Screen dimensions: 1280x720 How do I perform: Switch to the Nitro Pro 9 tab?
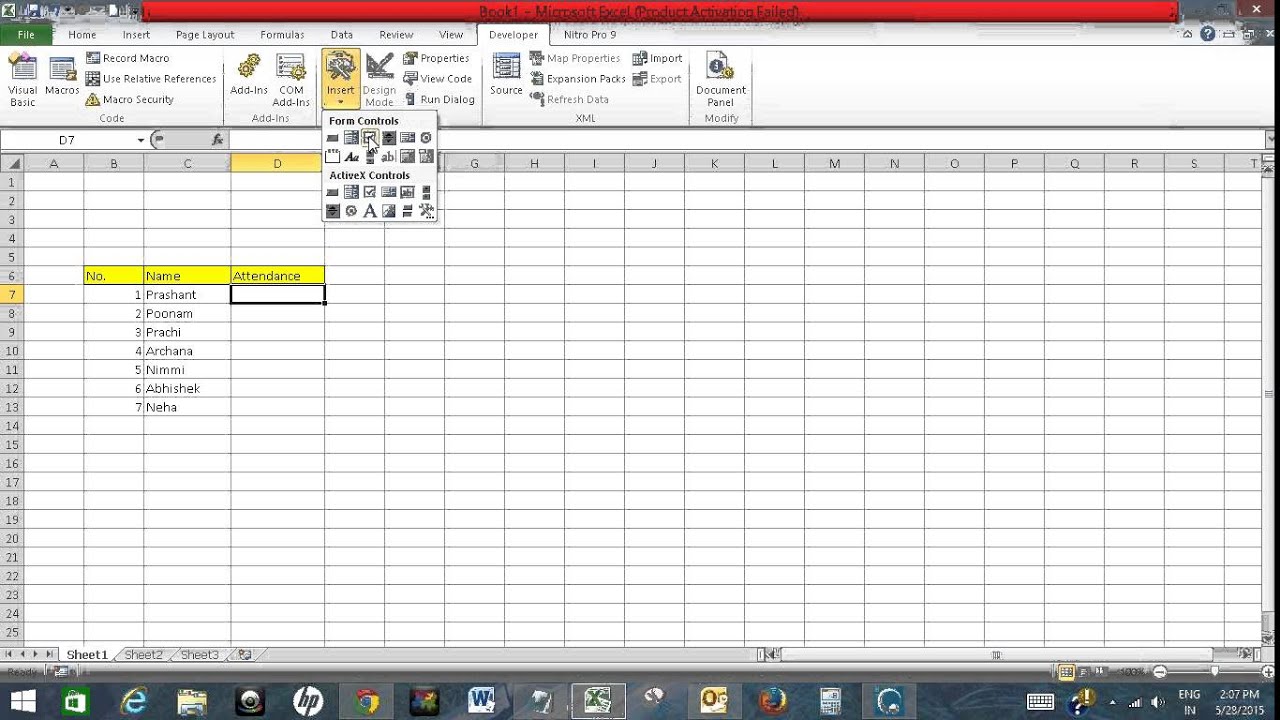tap(590, 35)
